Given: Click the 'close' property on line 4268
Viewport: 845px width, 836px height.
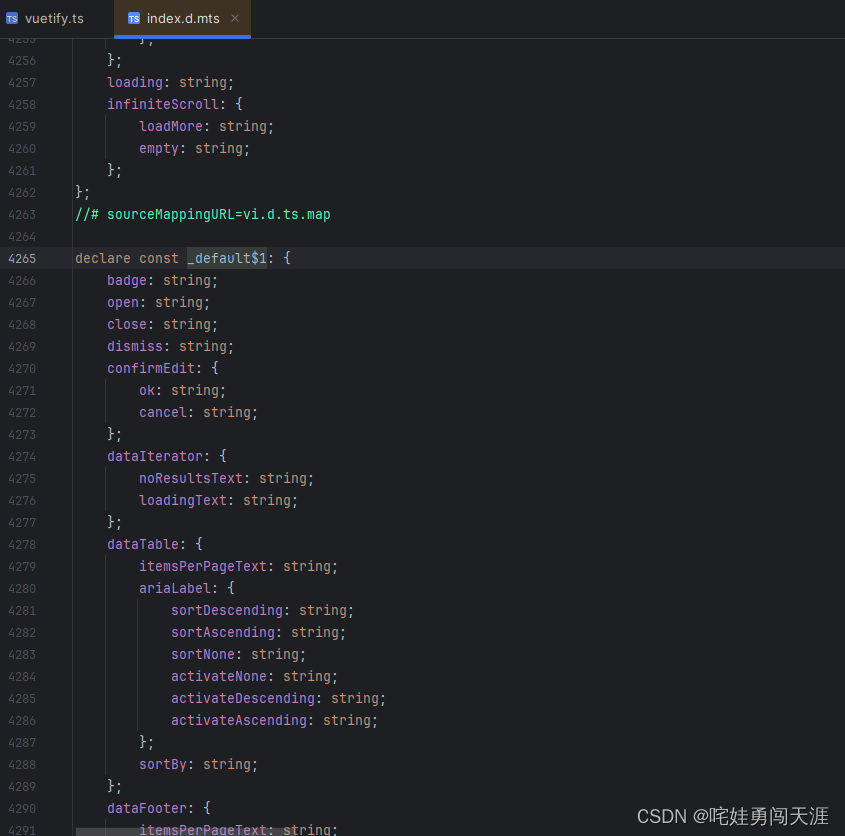Looking at the screenshot, I should click(x=127, y=324).
